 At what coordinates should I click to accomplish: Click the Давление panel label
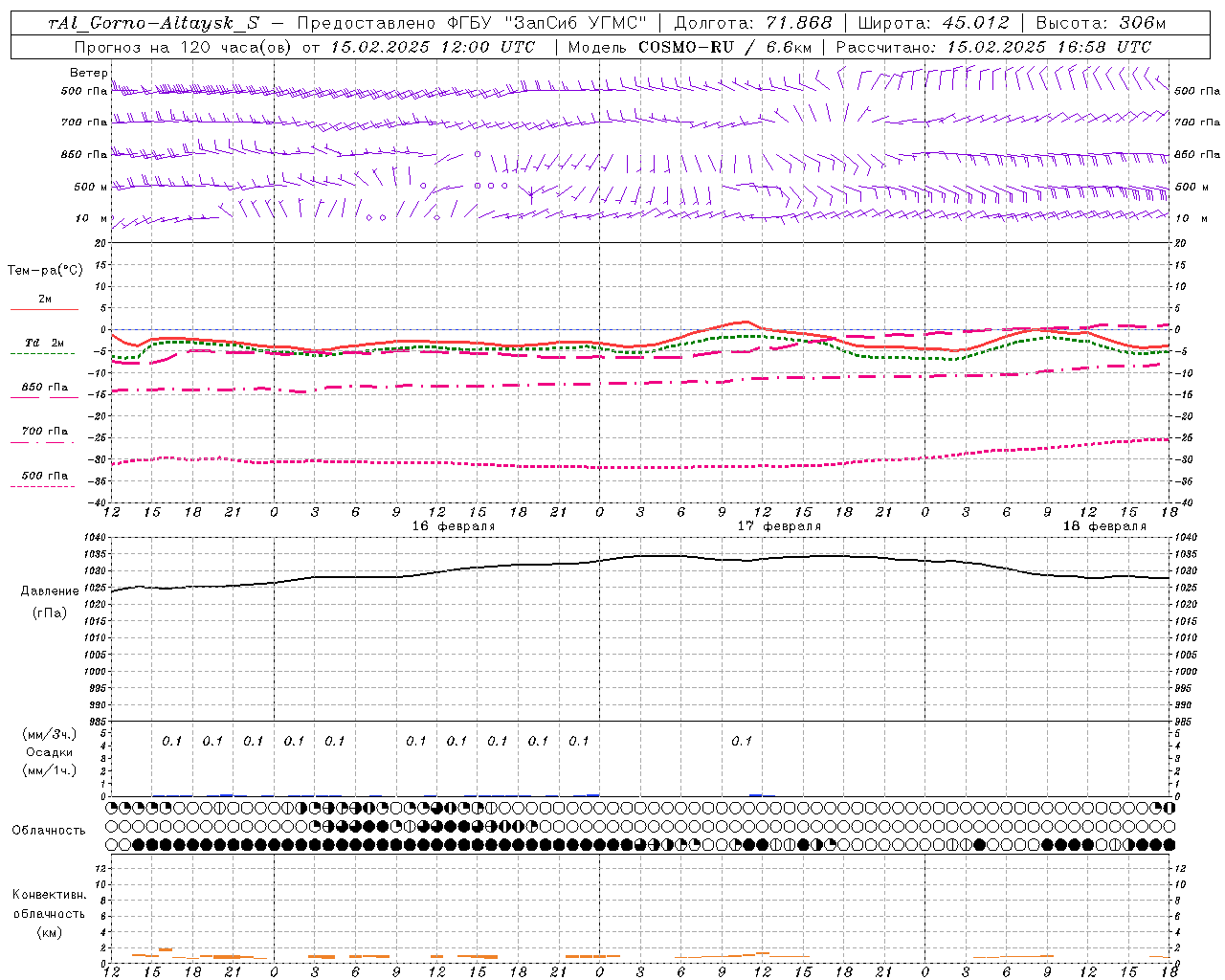(50, 591)
